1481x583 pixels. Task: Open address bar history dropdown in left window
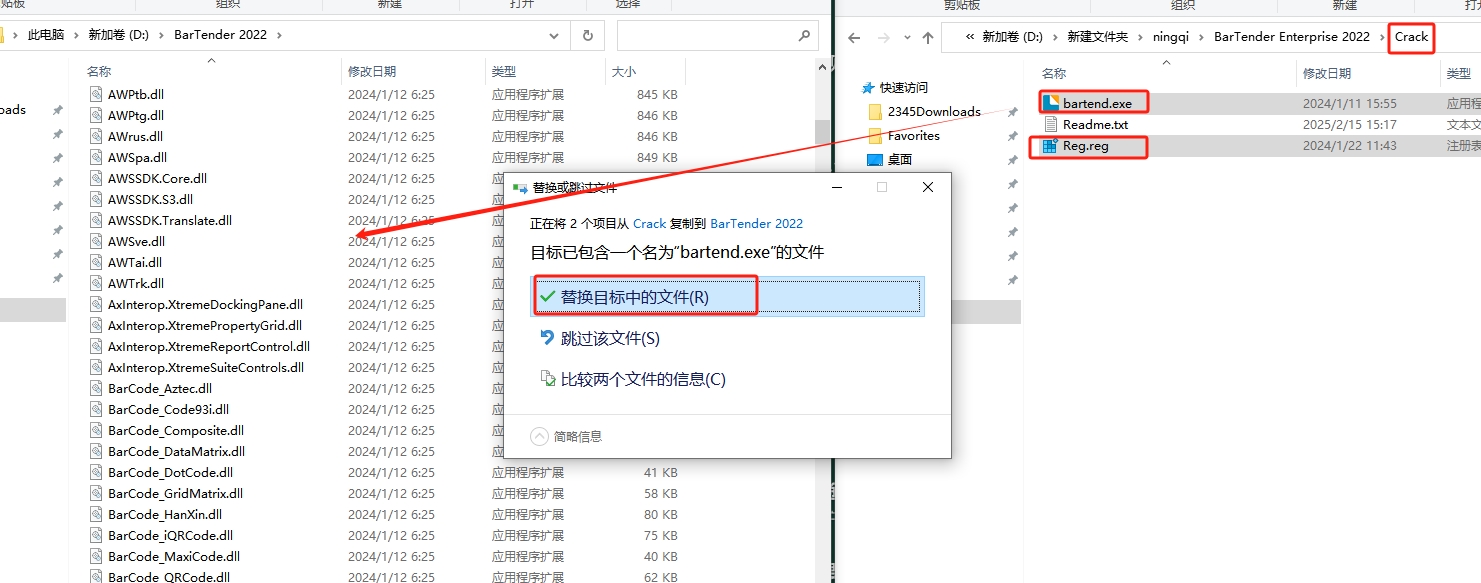click(x=555, y=35)
